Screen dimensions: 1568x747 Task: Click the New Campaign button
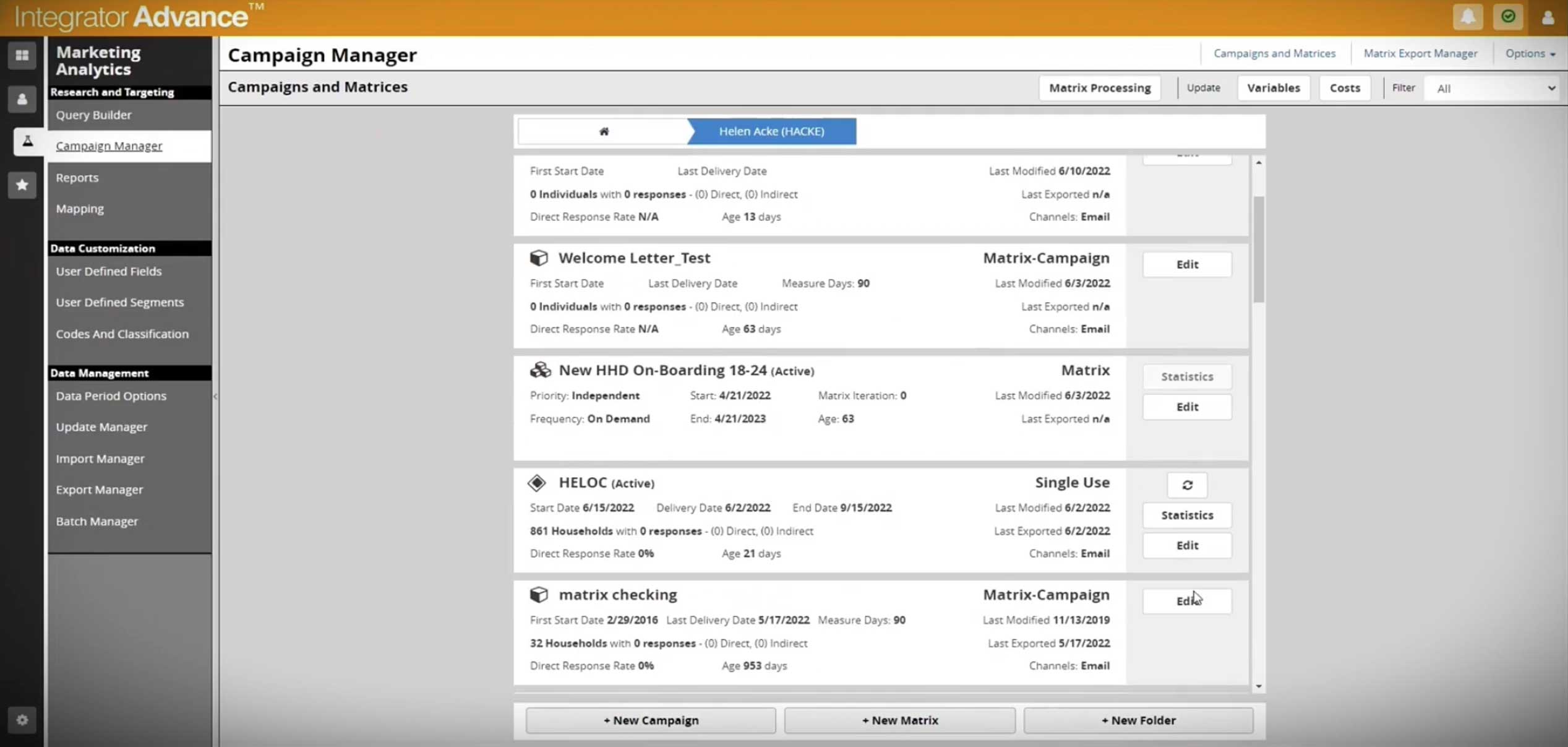(x=650, y=720)
